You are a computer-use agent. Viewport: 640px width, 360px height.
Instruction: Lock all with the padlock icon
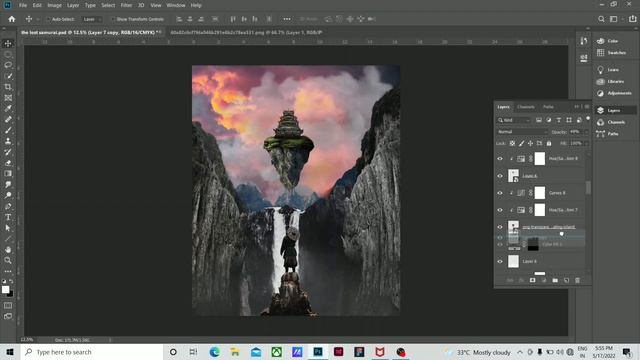(x=549, y=143)
